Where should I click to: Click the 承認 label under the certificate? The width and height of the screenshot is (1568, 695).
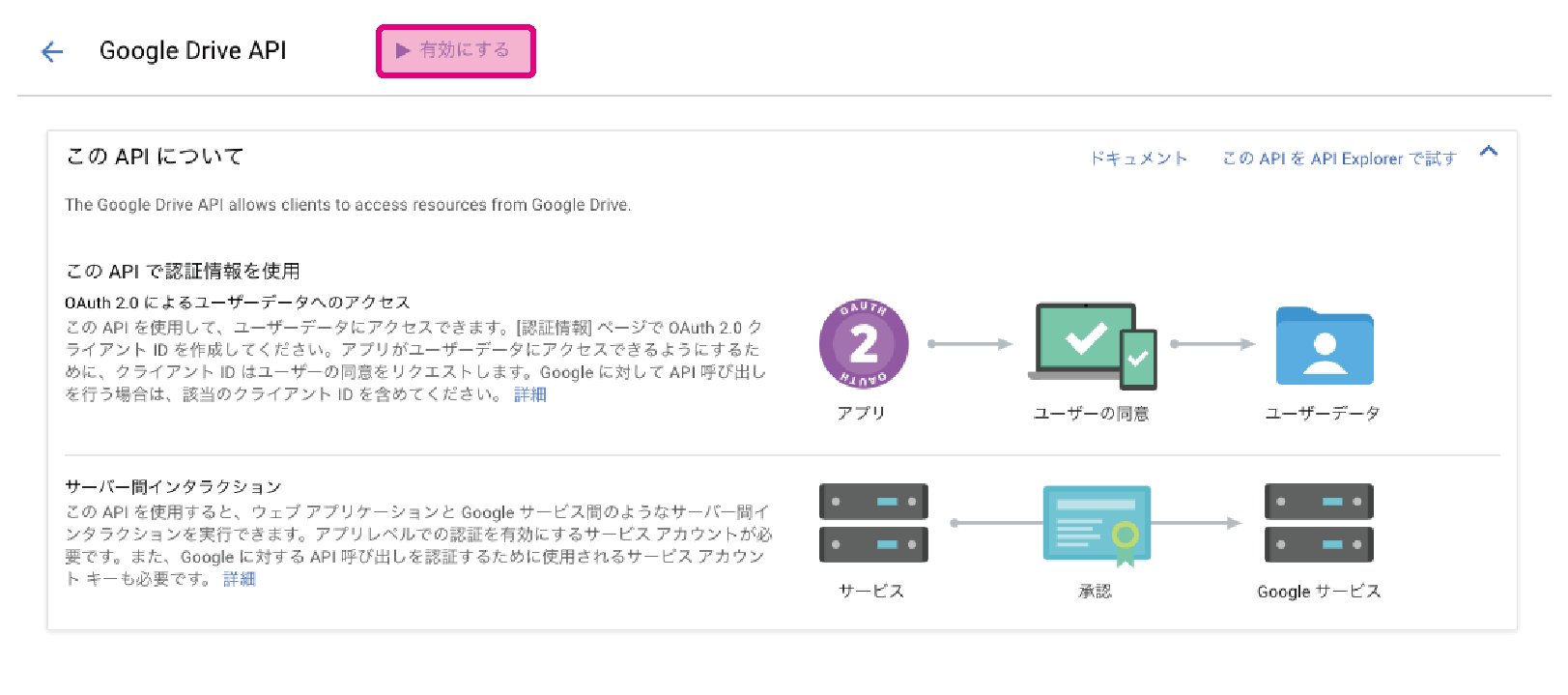click(1096, 591)
